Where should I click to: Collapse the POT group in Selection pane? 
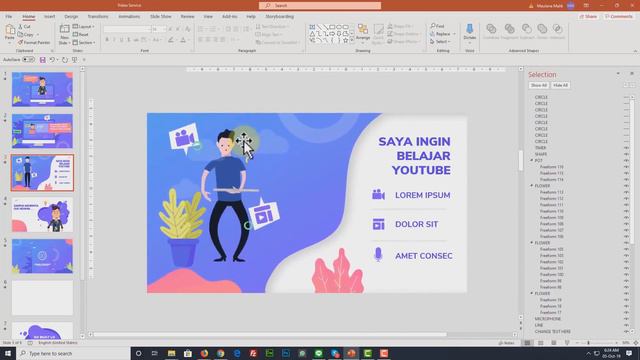(x=532, y=160)
